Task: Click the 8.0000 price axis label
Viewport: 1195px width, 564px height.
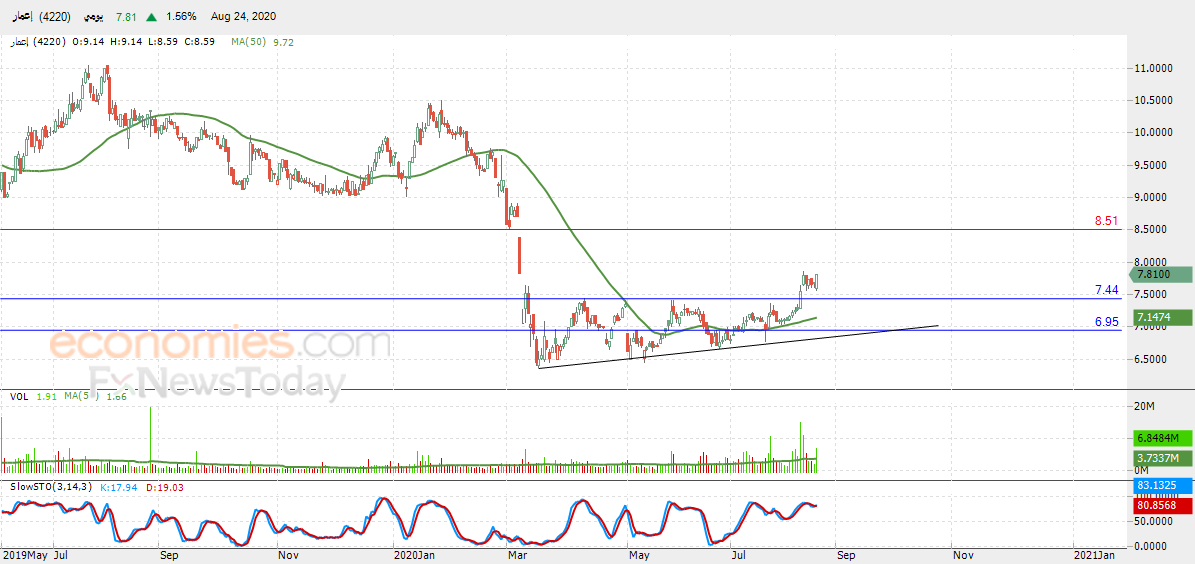Action: [x=1153, y=261]
